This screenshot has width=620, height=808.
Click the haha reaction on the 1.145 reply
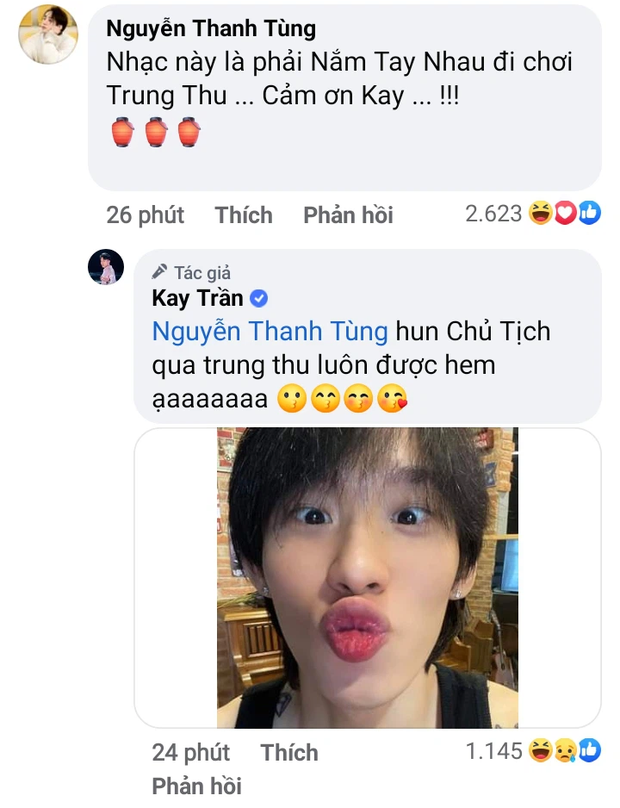541,751
